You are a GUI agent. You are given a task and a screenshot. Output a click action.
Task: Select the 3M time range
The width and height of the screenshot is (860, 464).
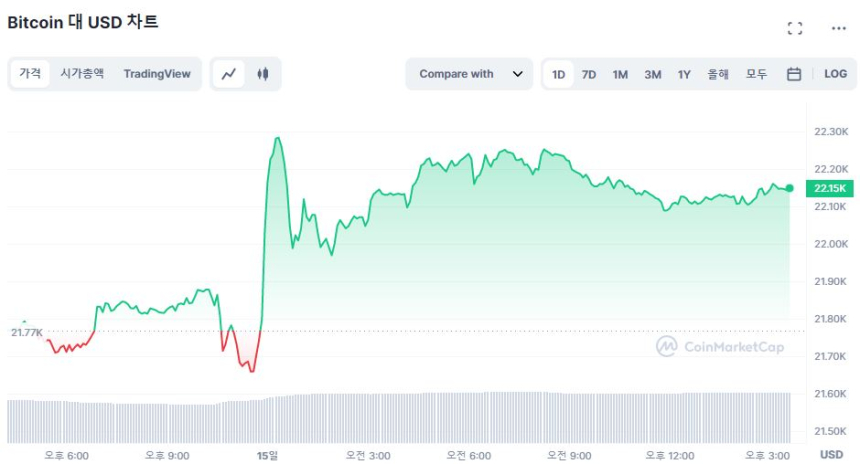(652, 74)
